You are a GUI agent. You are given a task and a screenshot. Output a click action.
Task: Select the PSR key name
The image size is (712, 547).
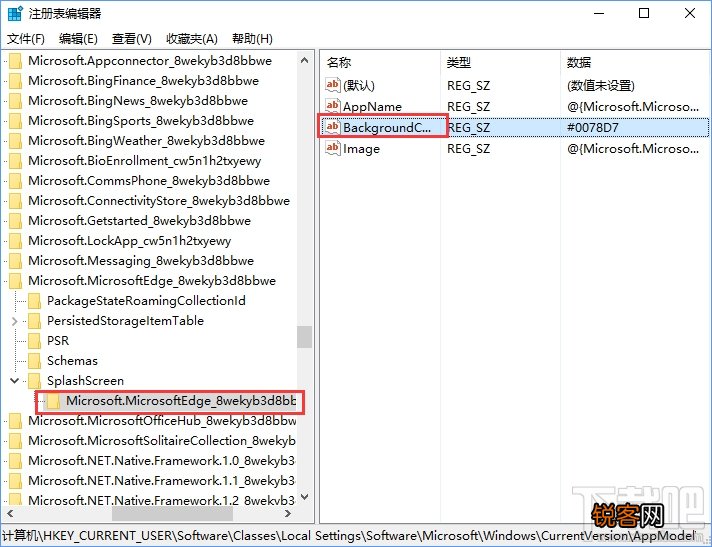click(x=58, y=341)
